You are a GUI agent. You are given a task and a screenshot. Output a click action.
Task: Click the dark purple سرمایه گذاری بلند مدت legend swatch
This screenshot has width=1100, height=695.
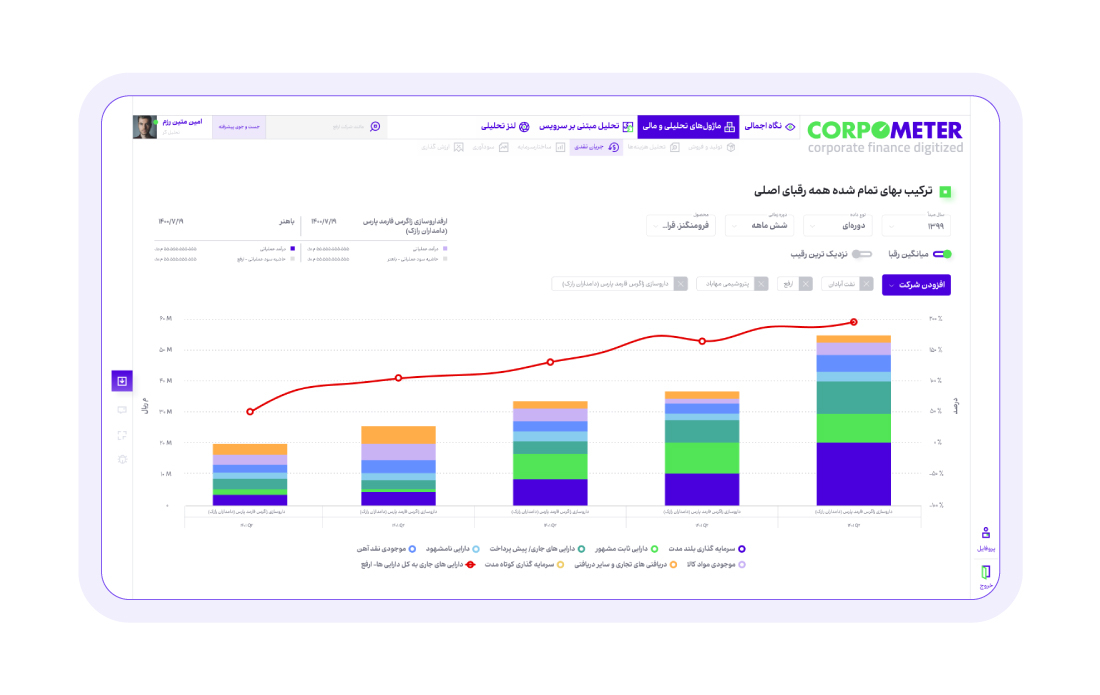(741, 549)
